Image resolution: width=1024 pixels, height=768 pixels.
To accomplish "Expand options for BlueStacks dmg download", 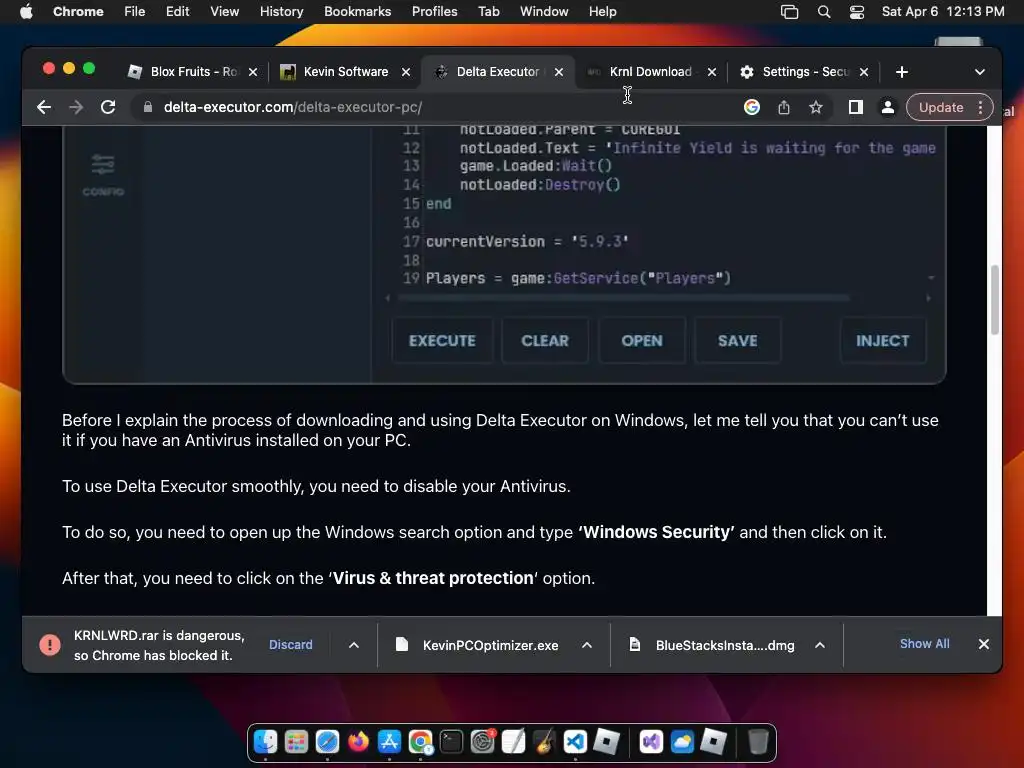I will [x=820, y=645].
